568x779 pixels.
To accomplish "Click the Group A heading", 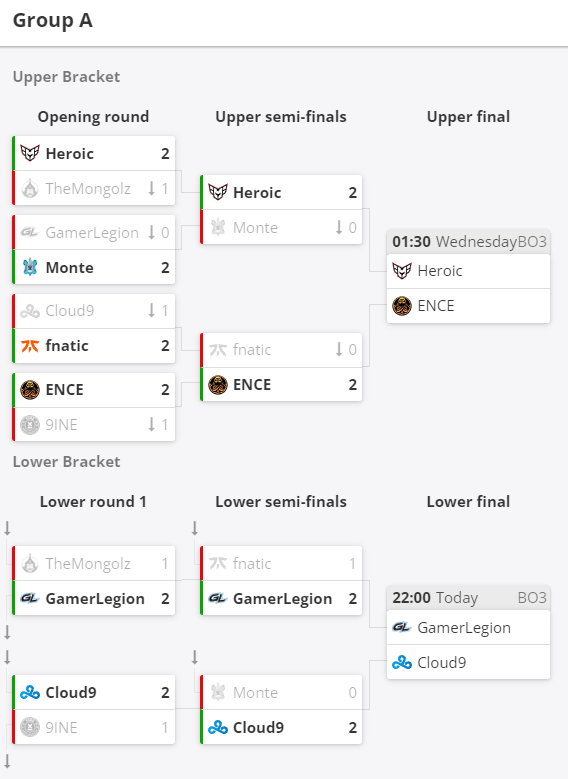I will click(53, 21).
